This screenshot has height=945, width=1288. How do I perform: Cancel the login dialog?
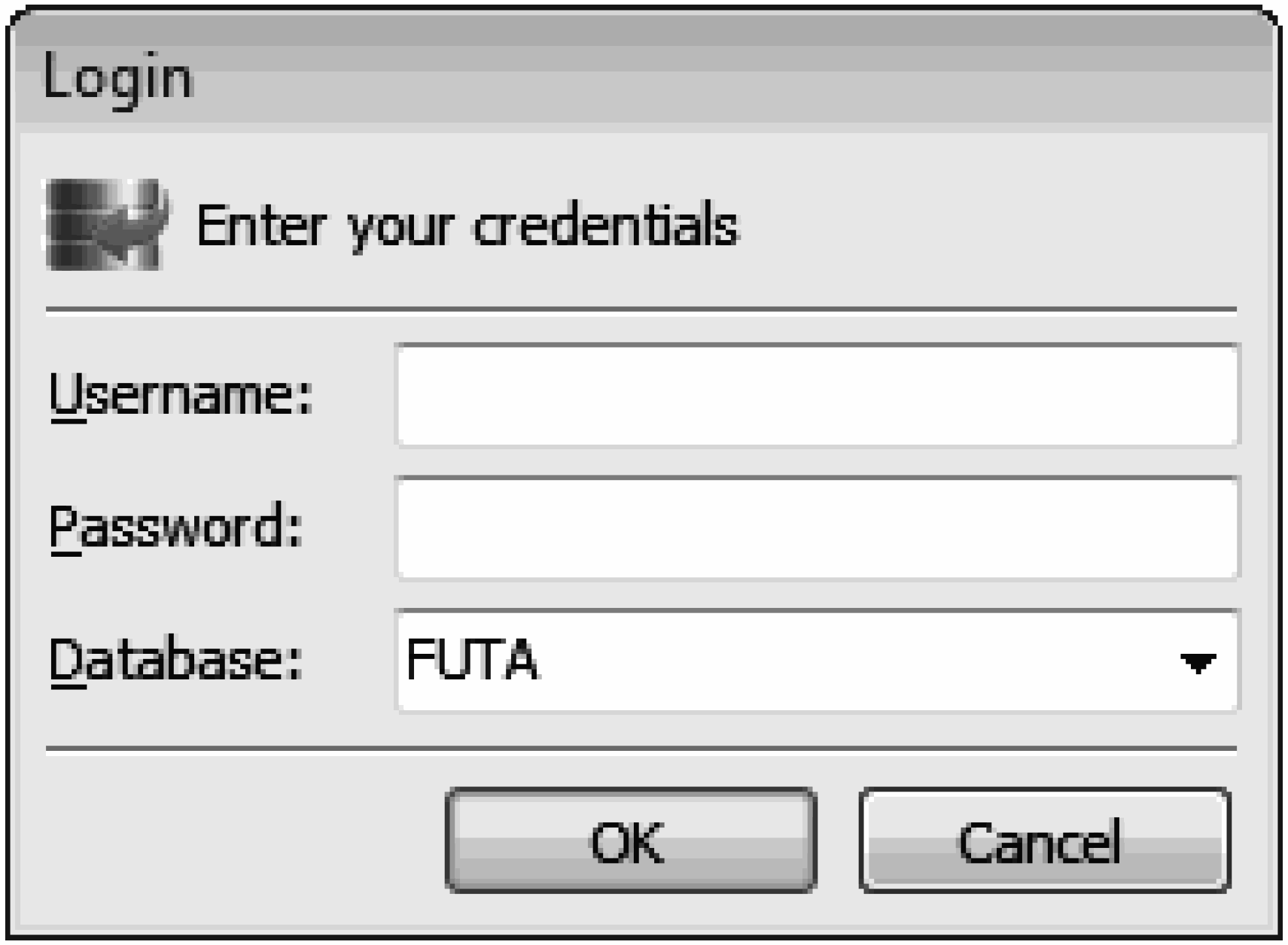(x=1044, y=841)
